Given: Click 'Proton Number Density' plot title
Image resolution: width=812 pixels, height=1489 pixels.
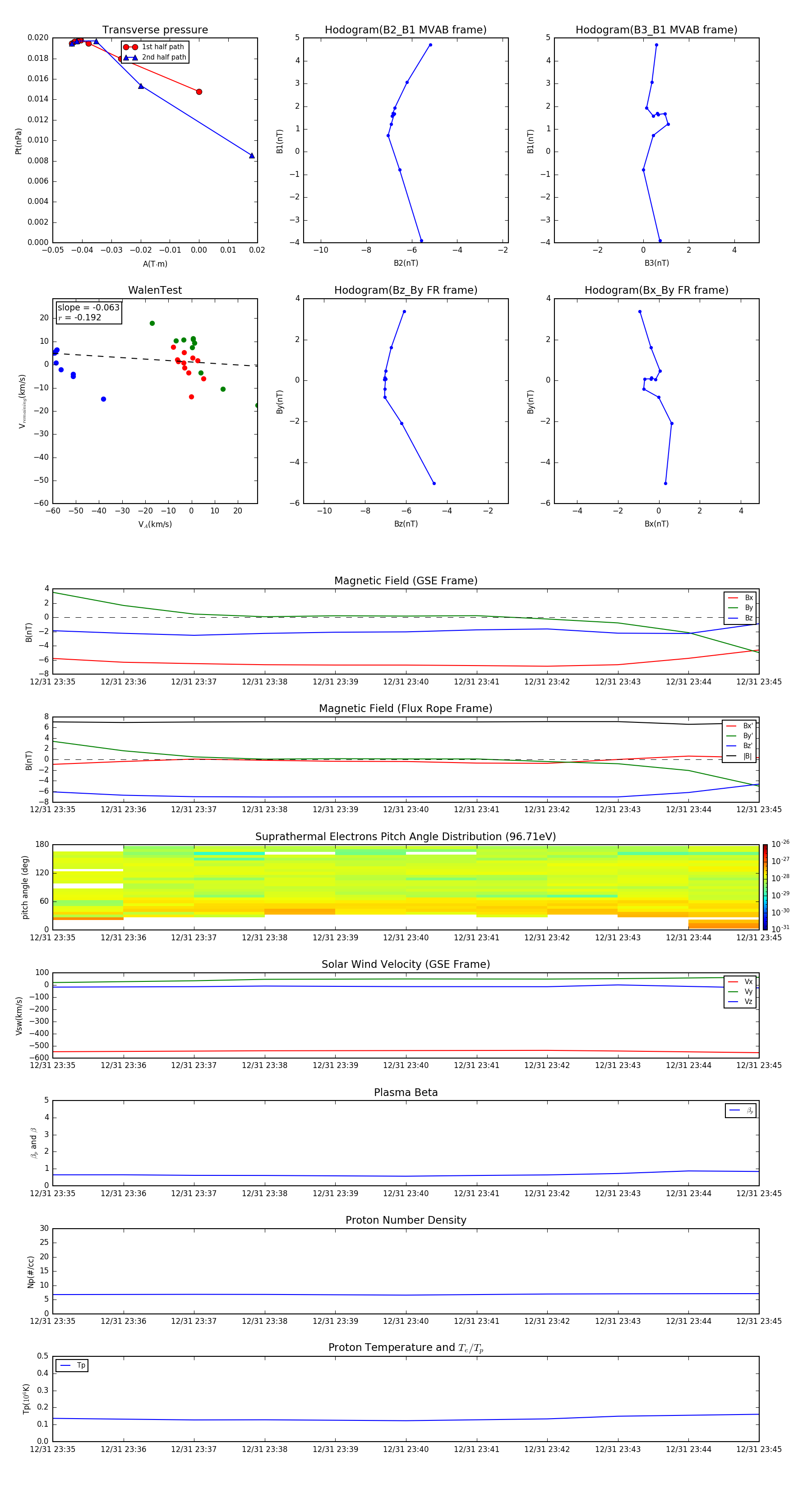Looking at the screenshot, I should pos(406,1220).
